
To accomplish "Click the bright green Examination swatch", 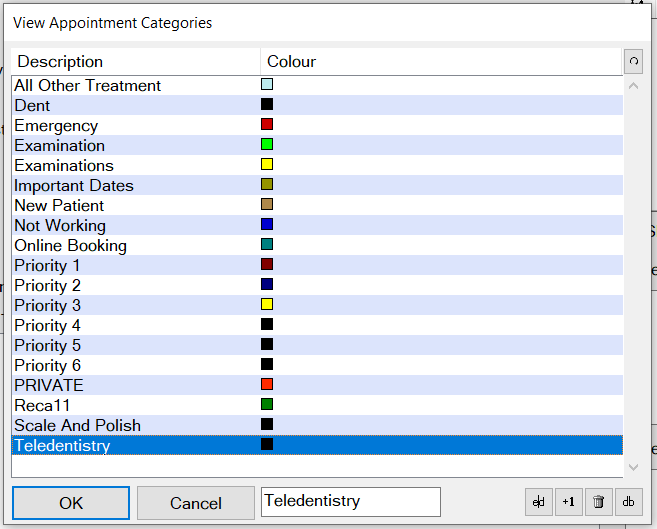I will [x=267, y=144].
